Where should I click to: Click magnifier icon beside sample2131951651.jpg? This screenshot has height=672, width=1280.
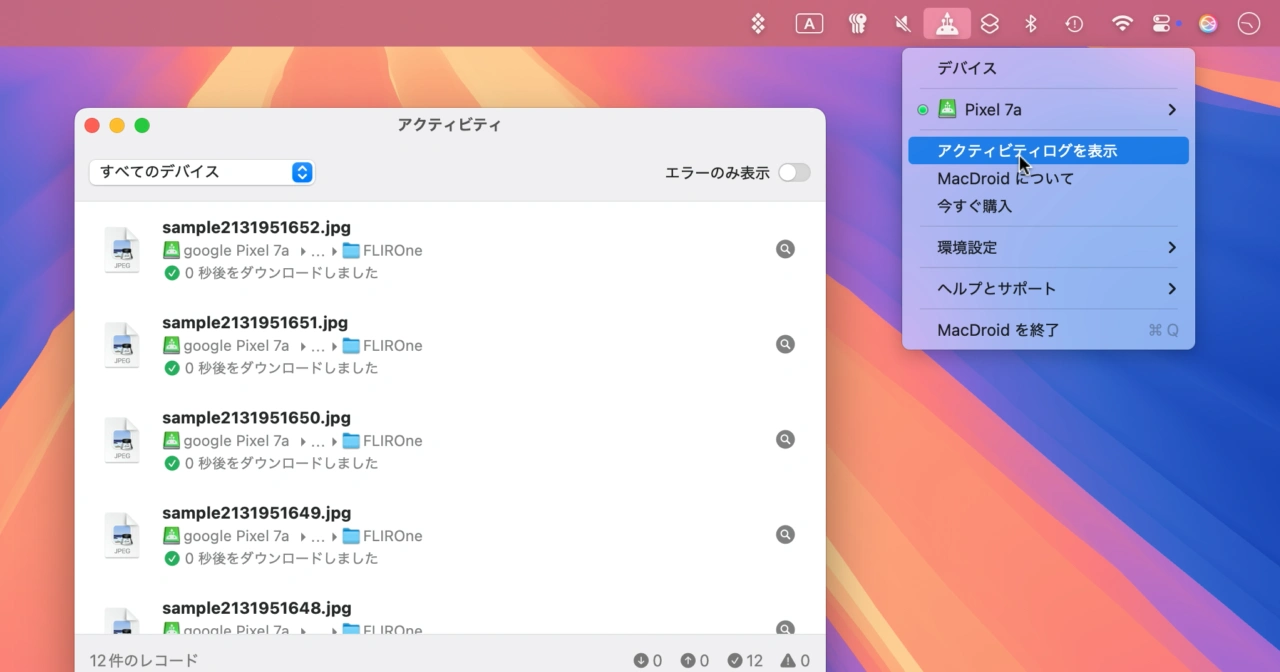(x=785, y=344)
